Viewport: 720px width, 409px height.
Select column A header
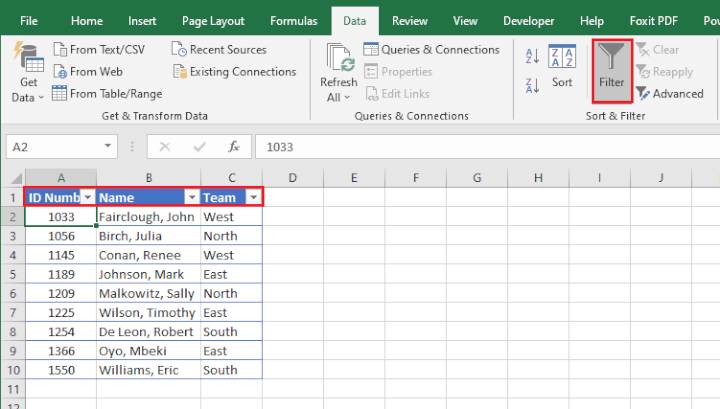[x=61, y=178]
